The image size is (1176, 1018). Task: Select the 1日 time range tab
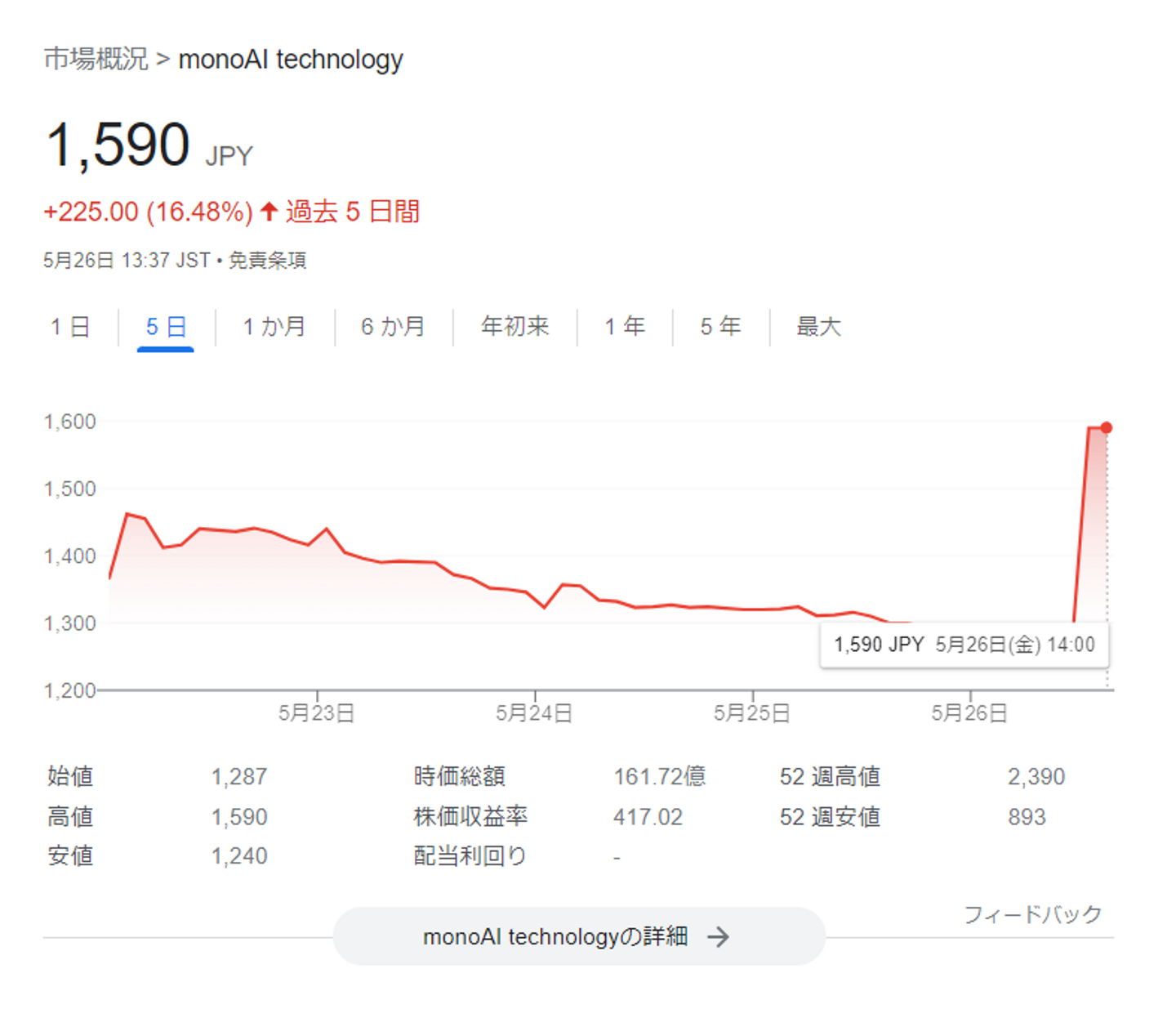tap(70, 327)
